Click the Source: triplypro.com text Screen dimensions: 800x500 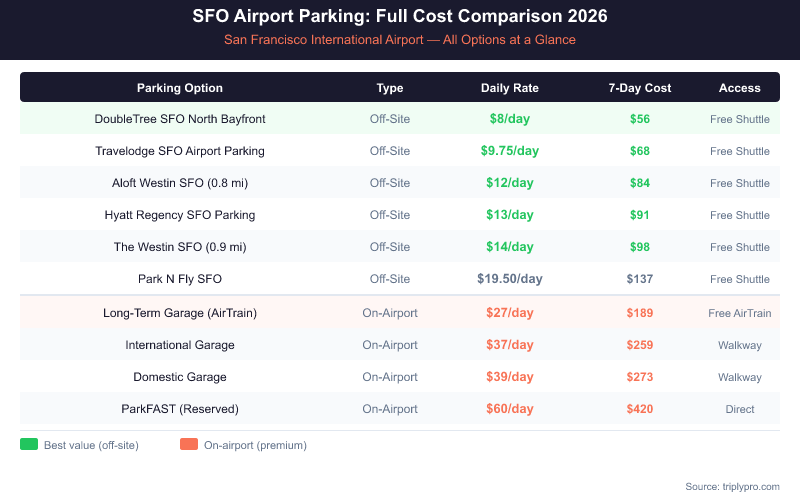point(732,486)
